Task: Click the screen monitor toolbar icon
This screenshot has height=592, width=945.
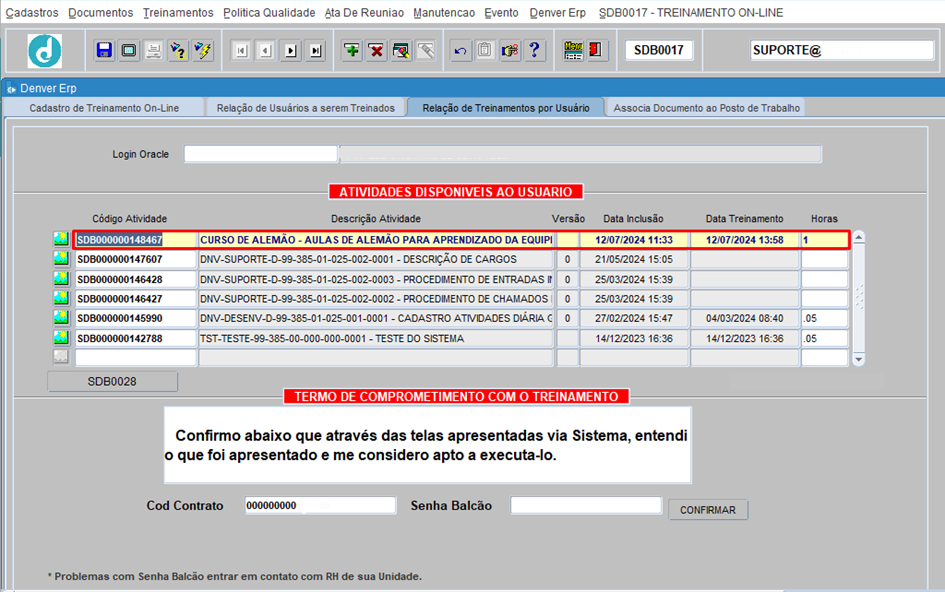Action: (128, 51)
